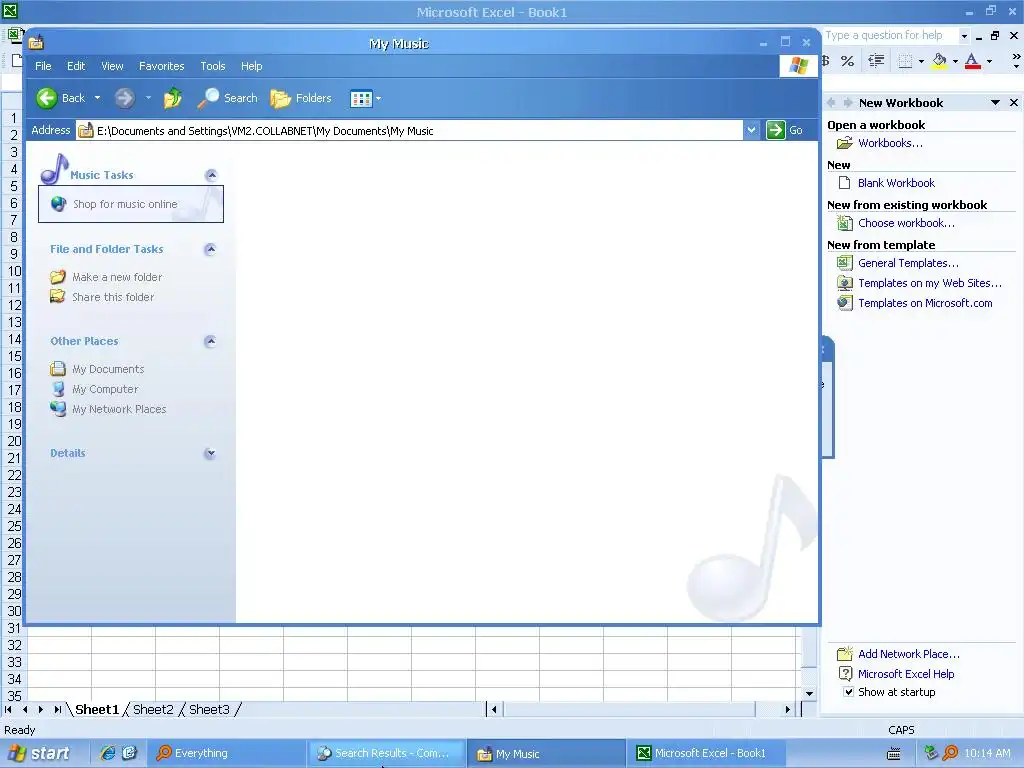
Task: Open the Views icon in toolbar
Action: click(361, 99)
